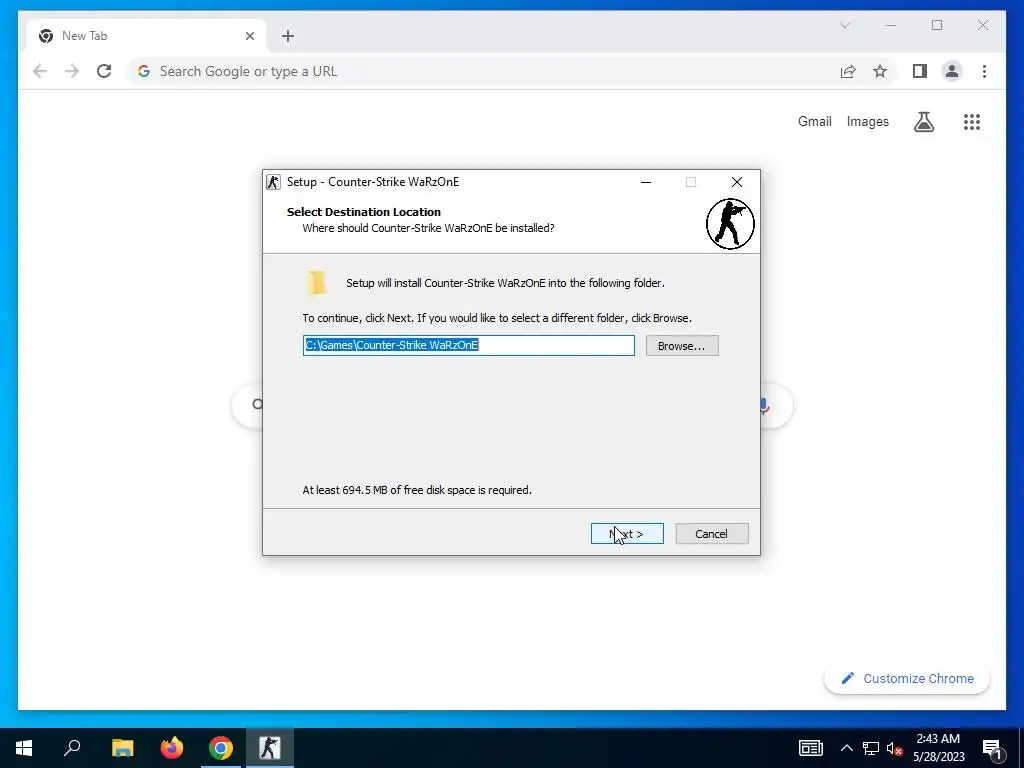The height and width of the screenshot is (768, 1024).
Task: Open the Chrome profile avatar
Action: point(952,71)
